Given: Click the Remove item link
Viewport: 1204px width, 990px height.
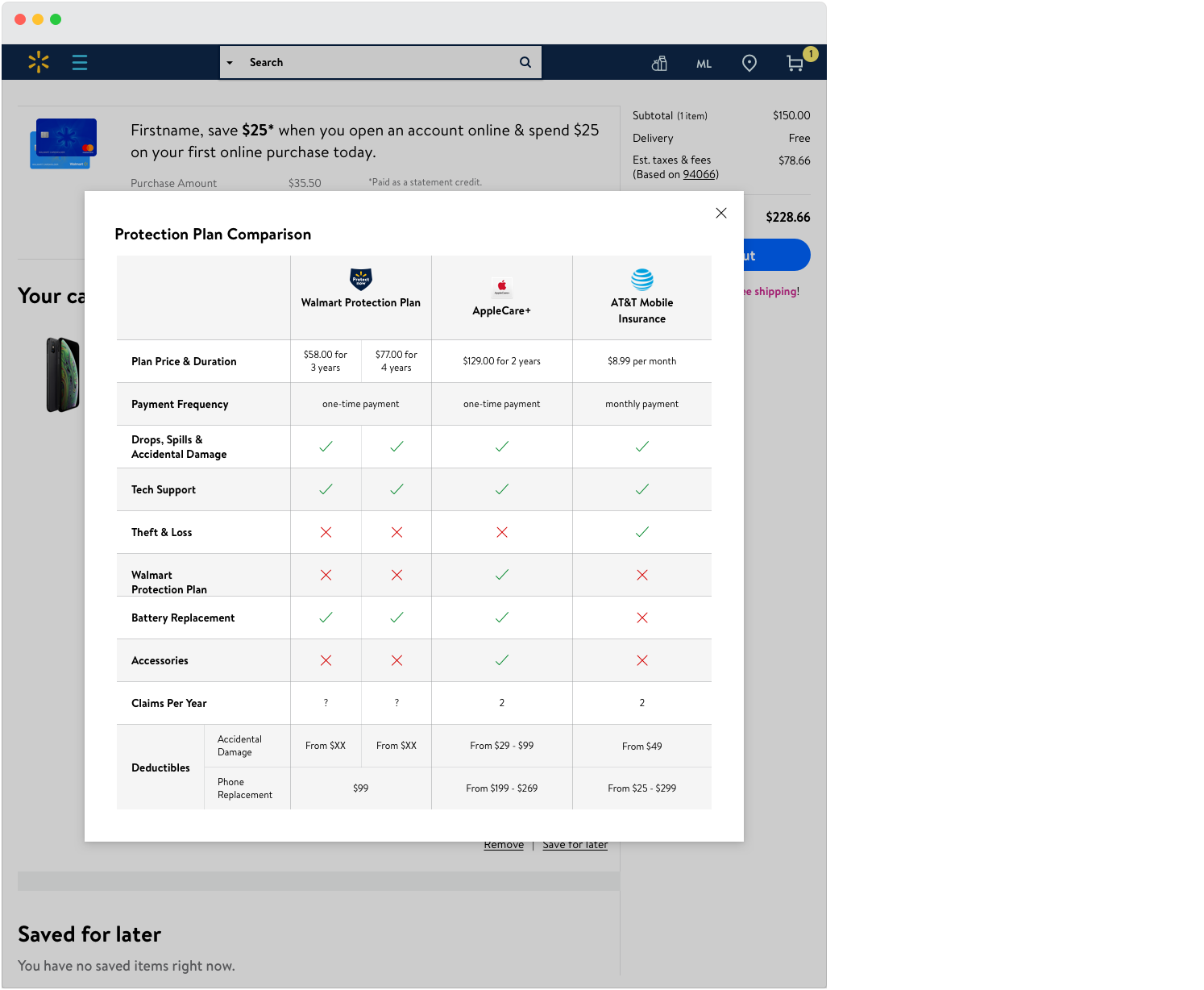Looking at the screenshot, I should pos(504,846).
